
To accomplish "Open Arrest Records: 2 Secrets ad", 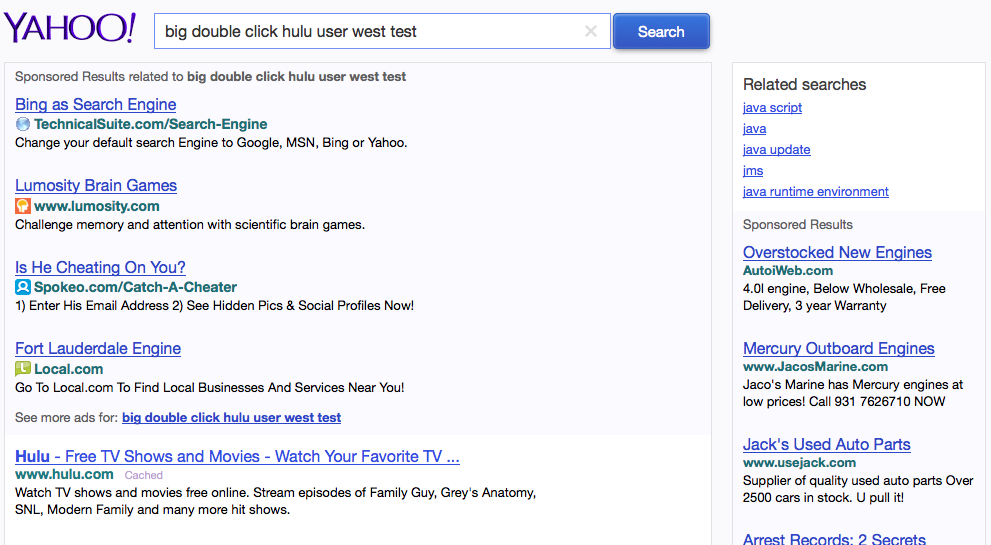I will (x=834, y=539).
